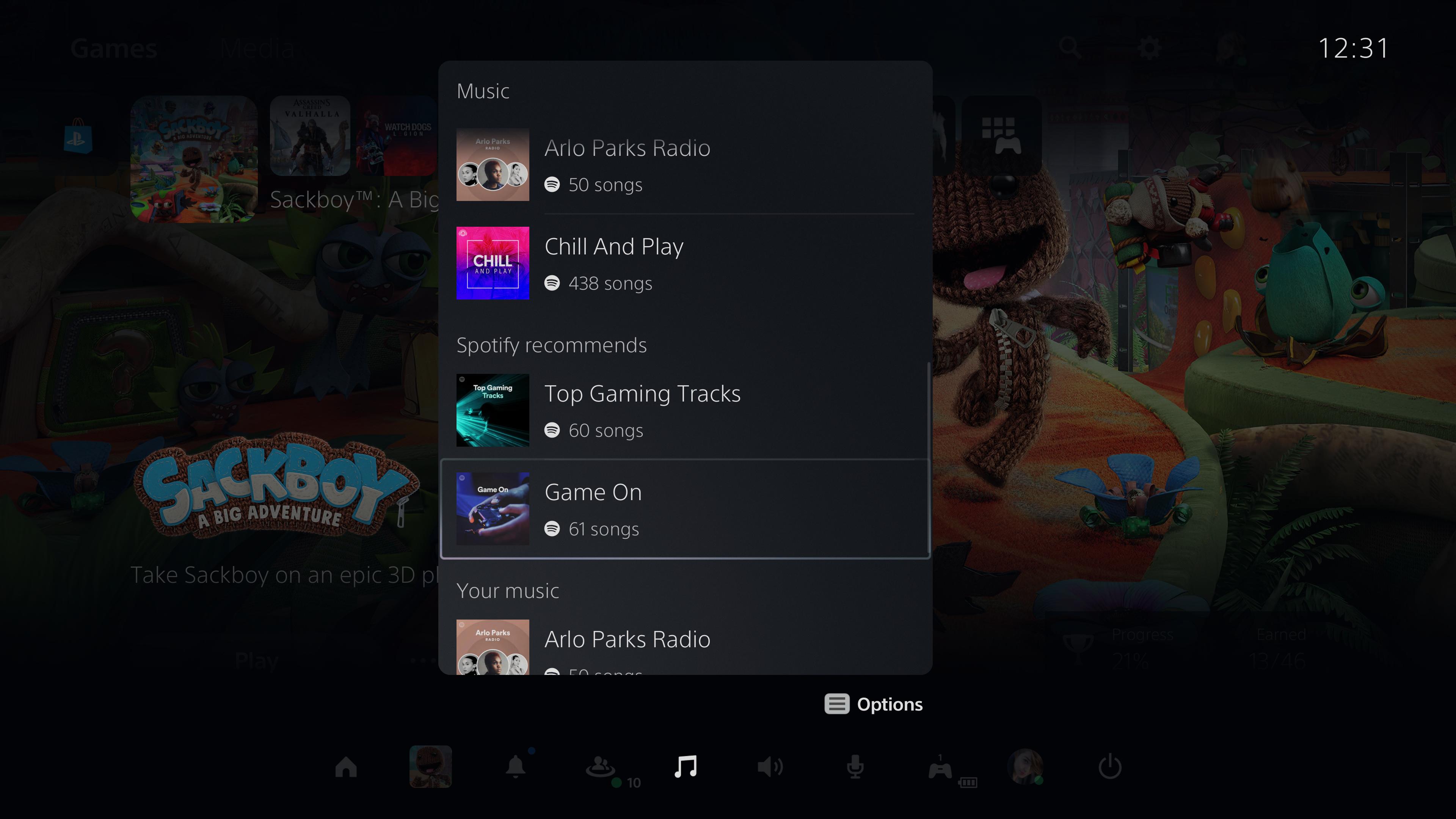Open the Search icon in top bar
This screenshot has height=819, width=1456.
tap(1069, 47)
